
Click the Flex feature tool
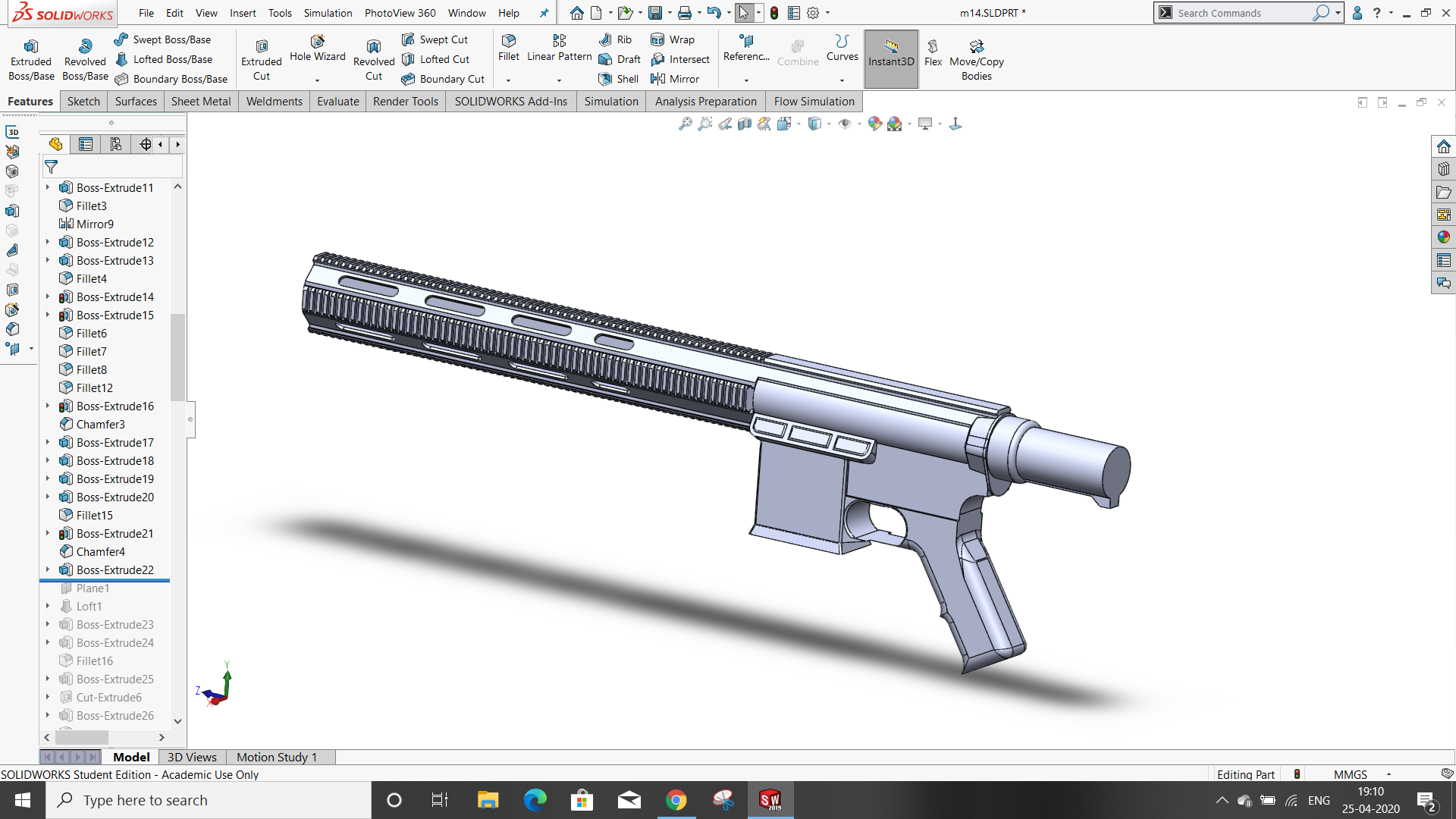tap(933, 53)
